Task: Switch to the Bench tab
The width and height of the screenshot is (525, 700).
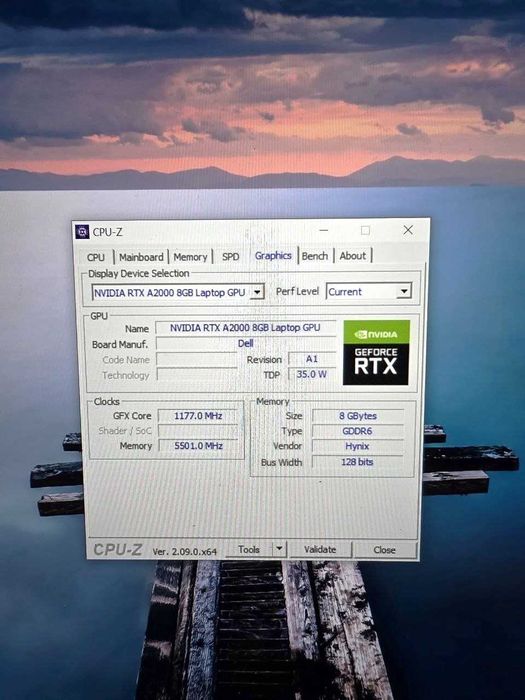Action: (315, 256)
